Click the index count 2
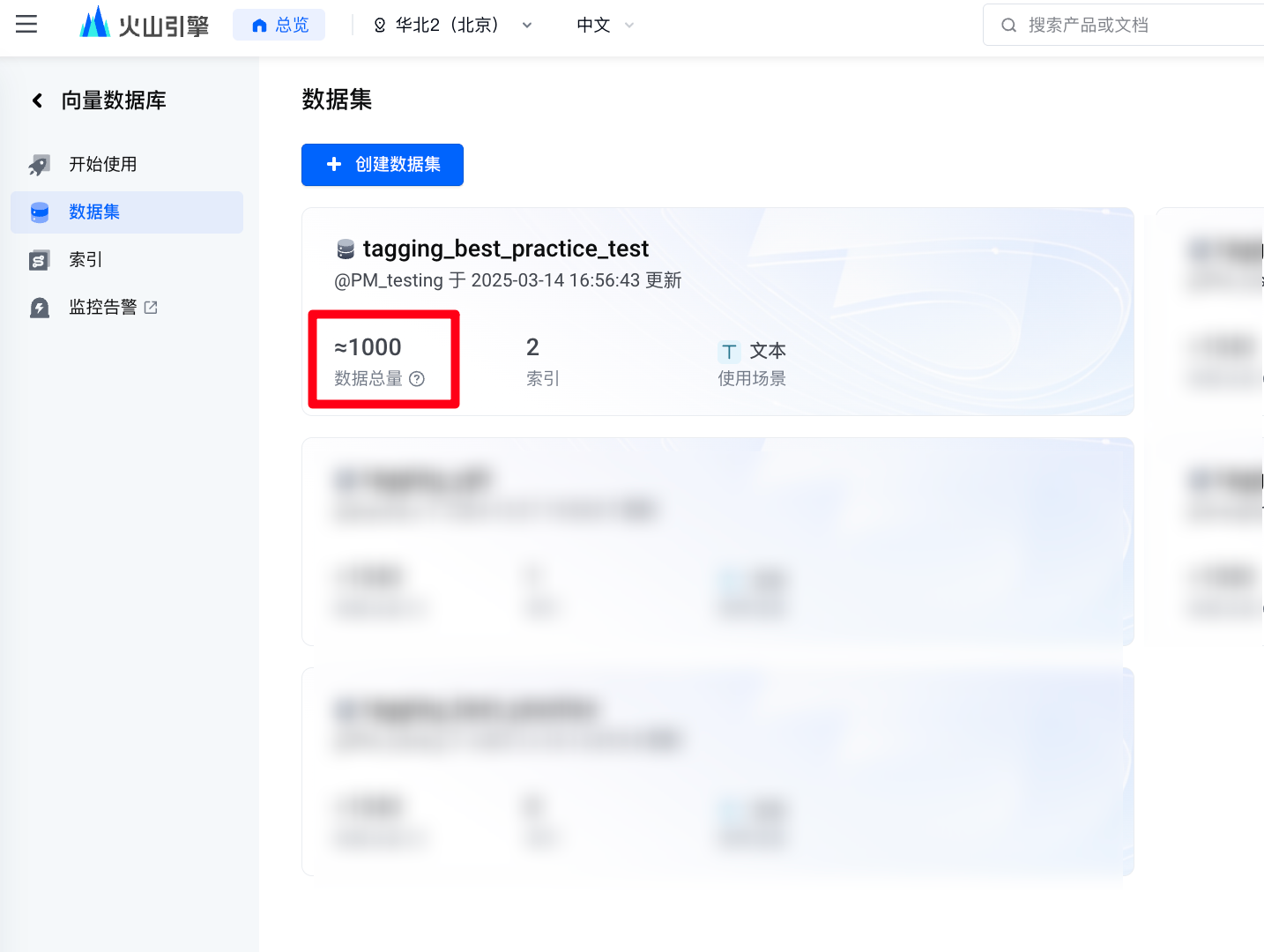The height and width of the screenshot is (952, 1264). [532, 347]
